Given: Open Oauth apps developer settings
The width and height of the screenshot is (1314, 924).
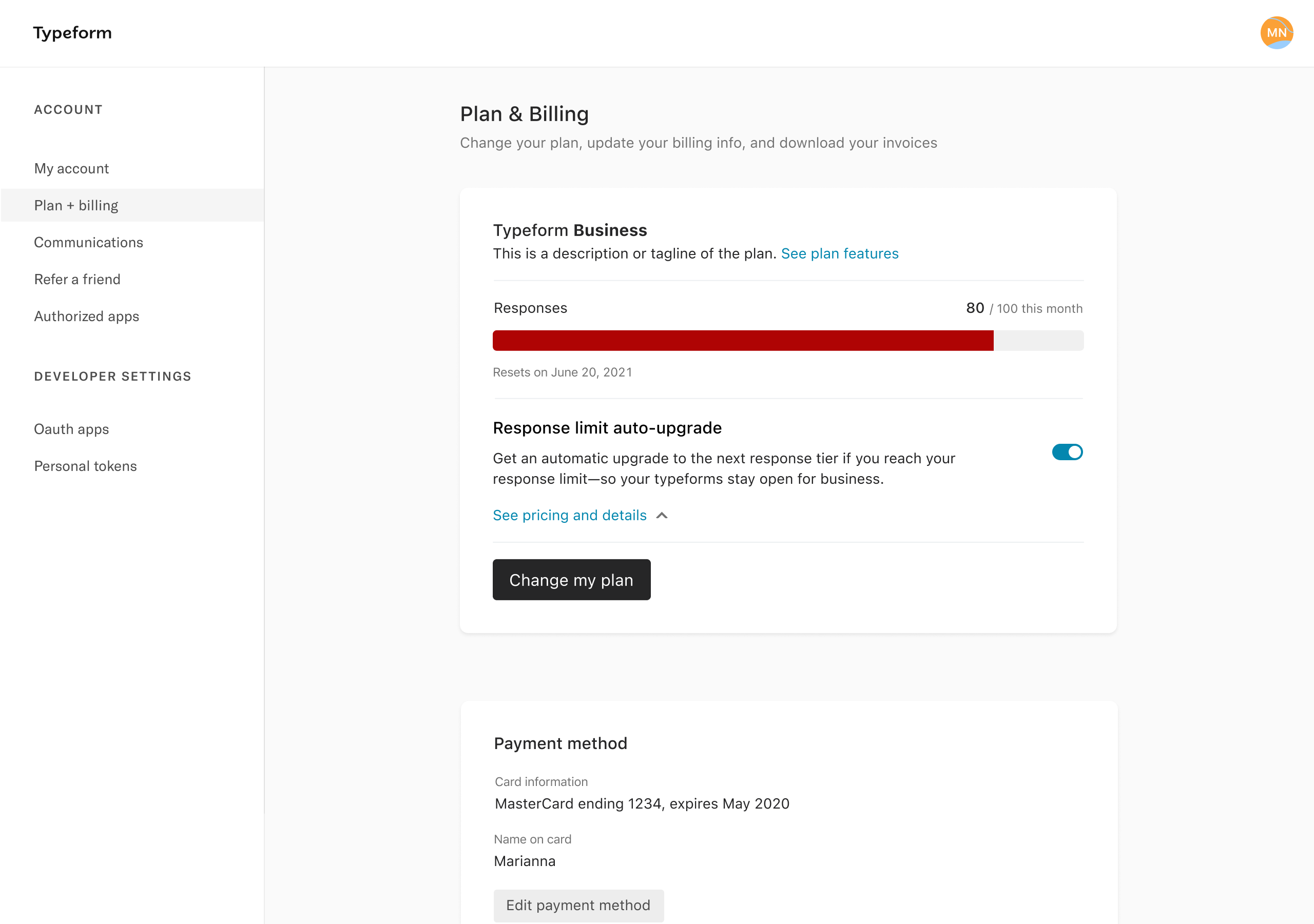Looking at the screenshot, I should 71,429.
